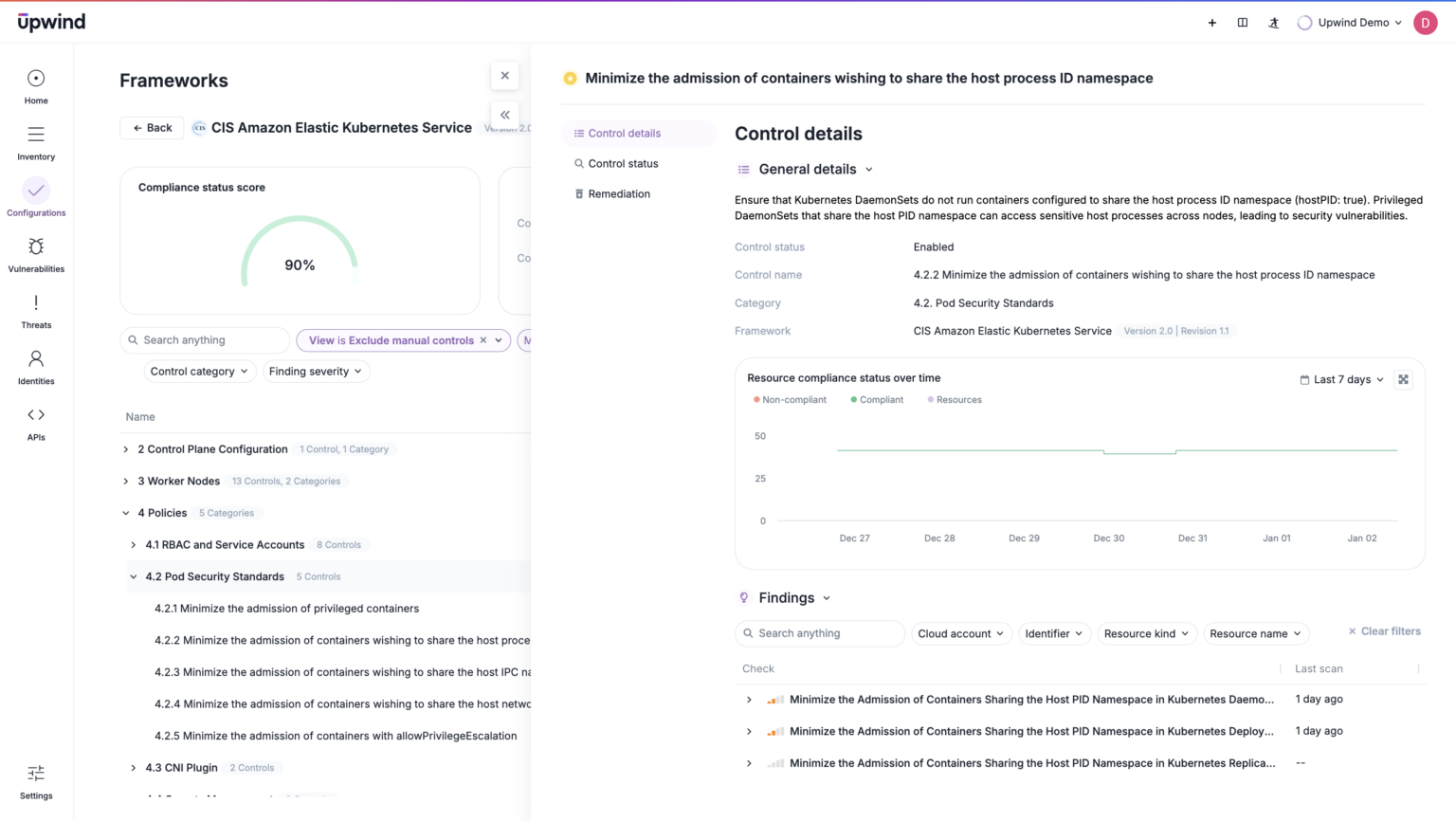
Task: Open the Vulnerabilities section
Action: click(x=35, y=253)
